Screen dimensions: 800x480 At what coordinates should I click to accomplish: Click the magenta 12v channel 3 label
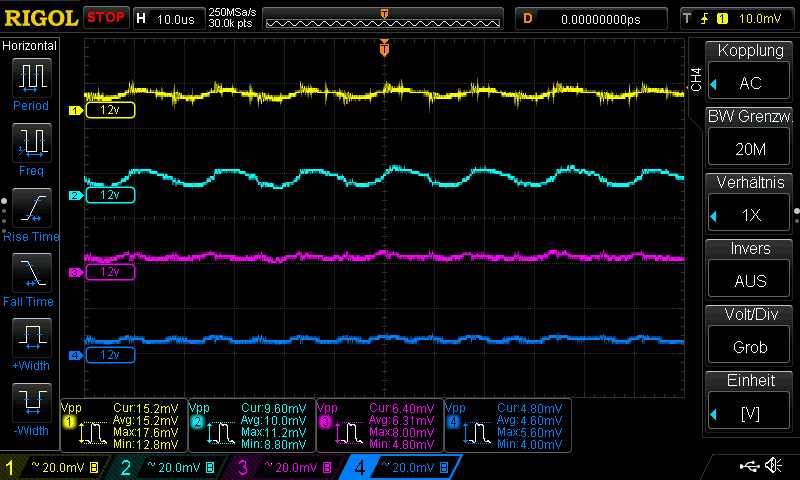(110, 272)
